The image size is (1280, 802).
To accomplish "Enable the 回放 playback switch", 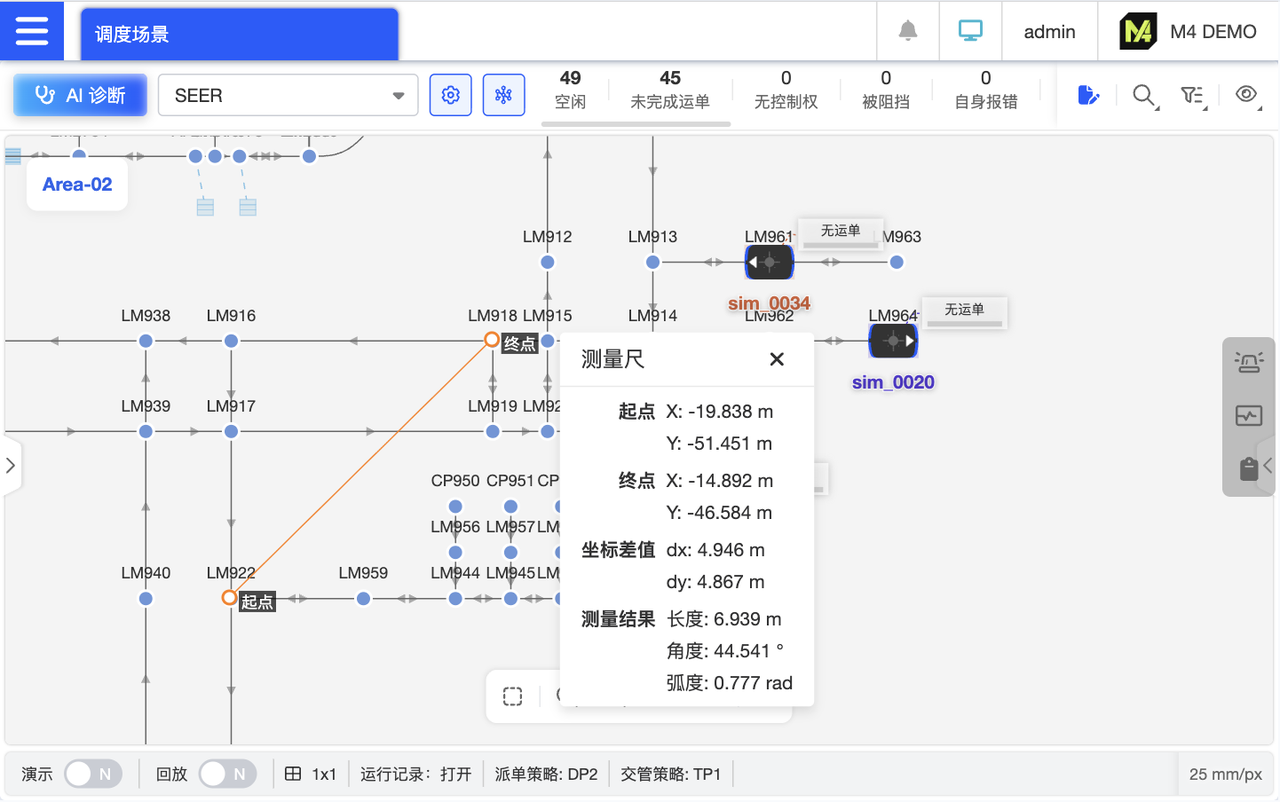I will tap(227, 773).
